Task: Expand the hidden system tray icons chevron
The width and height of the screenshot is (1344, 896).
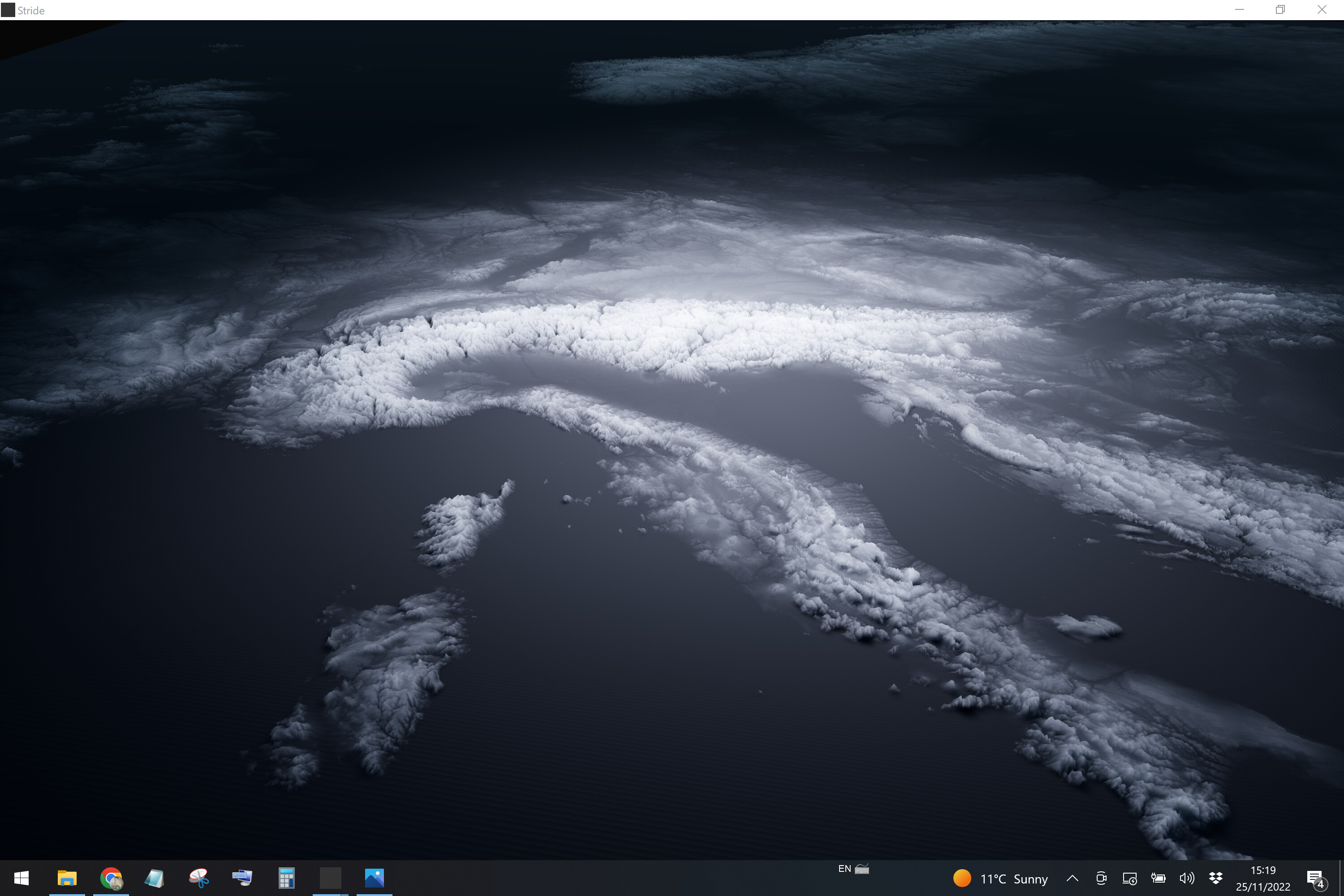Action: coord(1073,878)
